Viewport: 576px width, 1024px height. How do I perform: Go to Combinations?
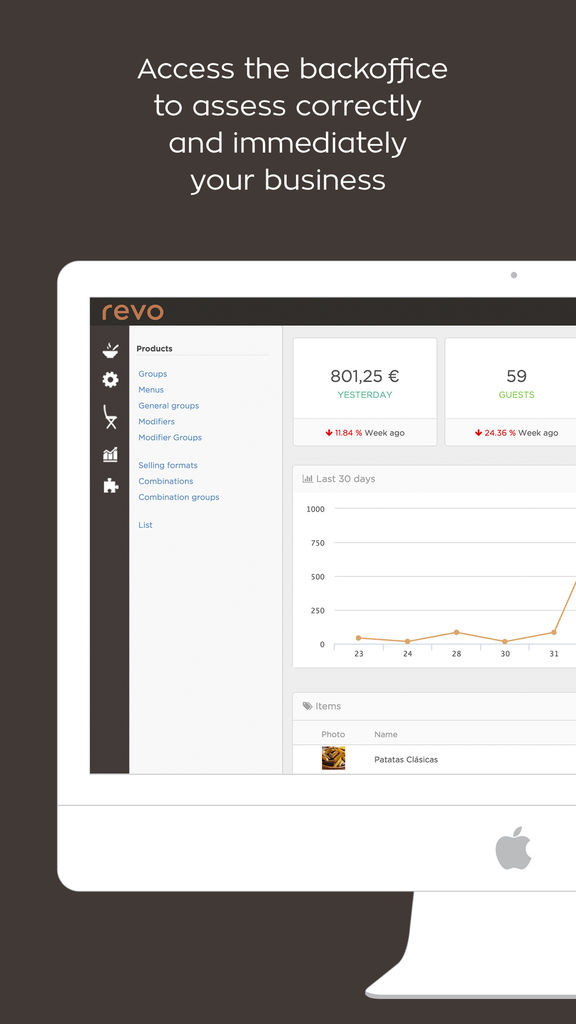[166, 481]
